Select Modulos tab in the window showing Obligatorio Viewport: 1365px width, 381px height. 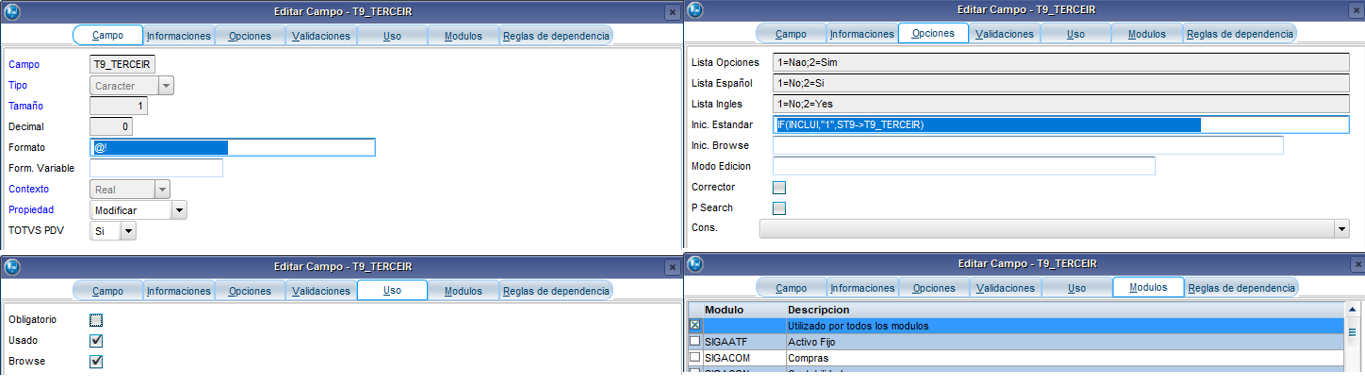pos(463,291)
